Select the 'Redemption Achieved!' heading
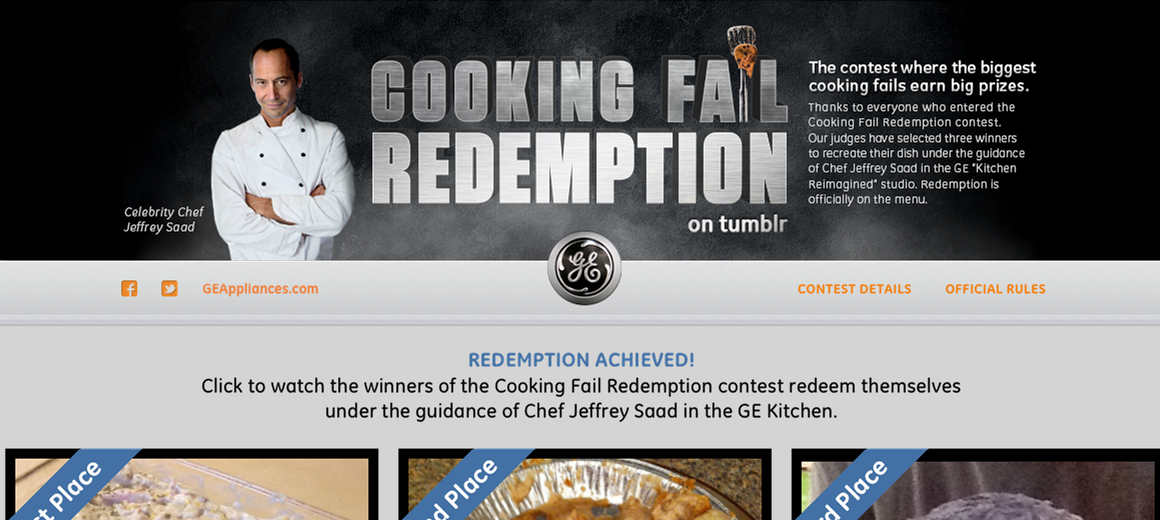 click(581, 360)
